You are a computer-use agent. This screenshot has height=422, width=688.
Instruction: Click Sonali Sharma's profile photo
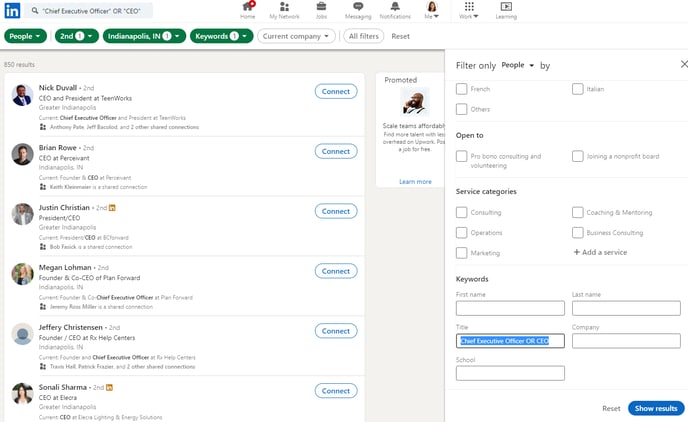[22, 393]
